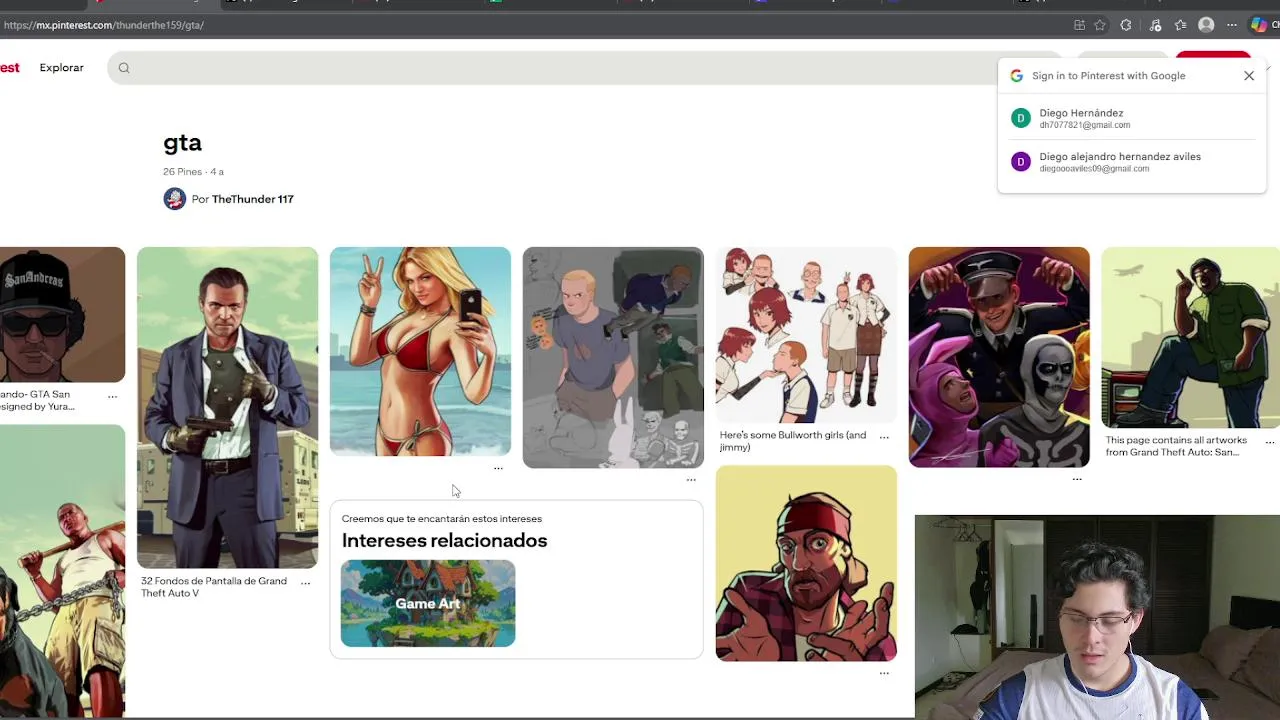Image resolution: width=1280 pixels, height=720 pixels.
Task: Focus the Pinterest search field
Action: [585, 68]
